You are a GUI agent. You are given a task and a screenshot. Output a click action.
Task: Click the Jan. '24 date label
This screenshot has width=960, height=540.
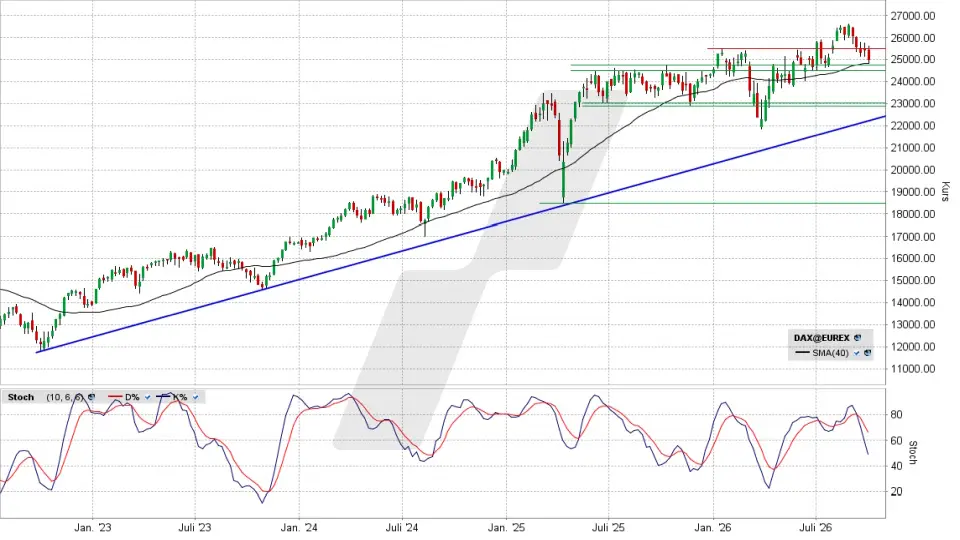coord(299,528)
